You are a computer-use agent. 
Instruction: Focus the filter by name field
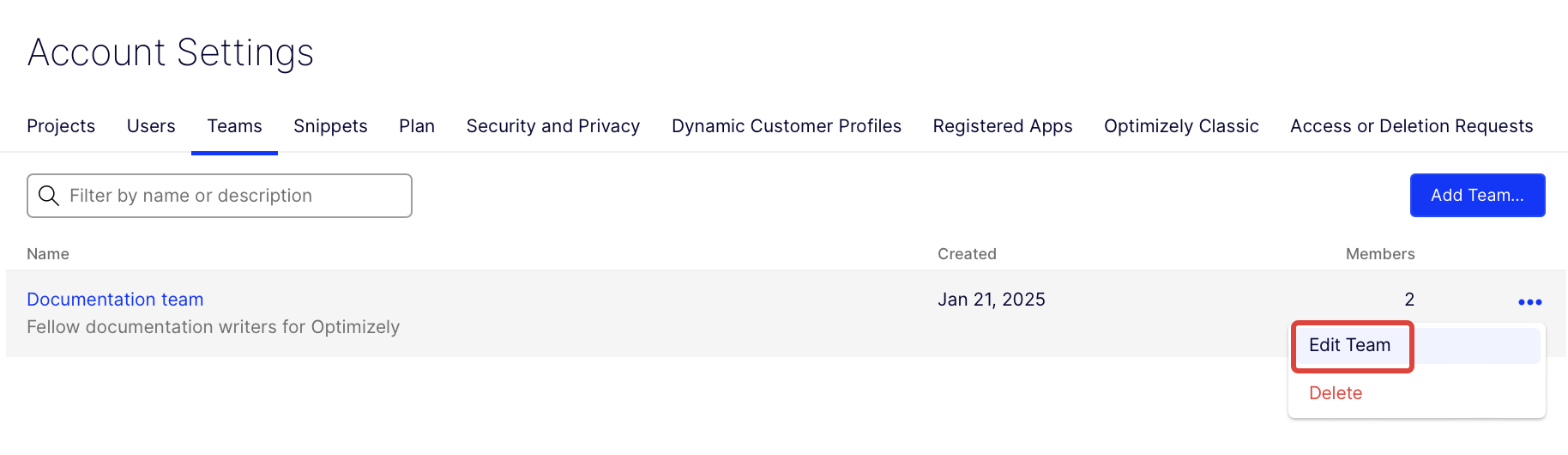(x=232, y=196)
